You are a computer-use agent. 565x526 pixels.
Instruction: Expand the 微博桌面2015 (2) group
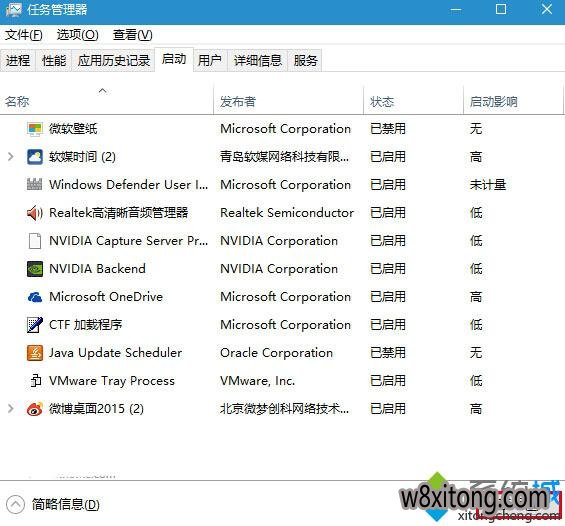[x=11, y=409]
